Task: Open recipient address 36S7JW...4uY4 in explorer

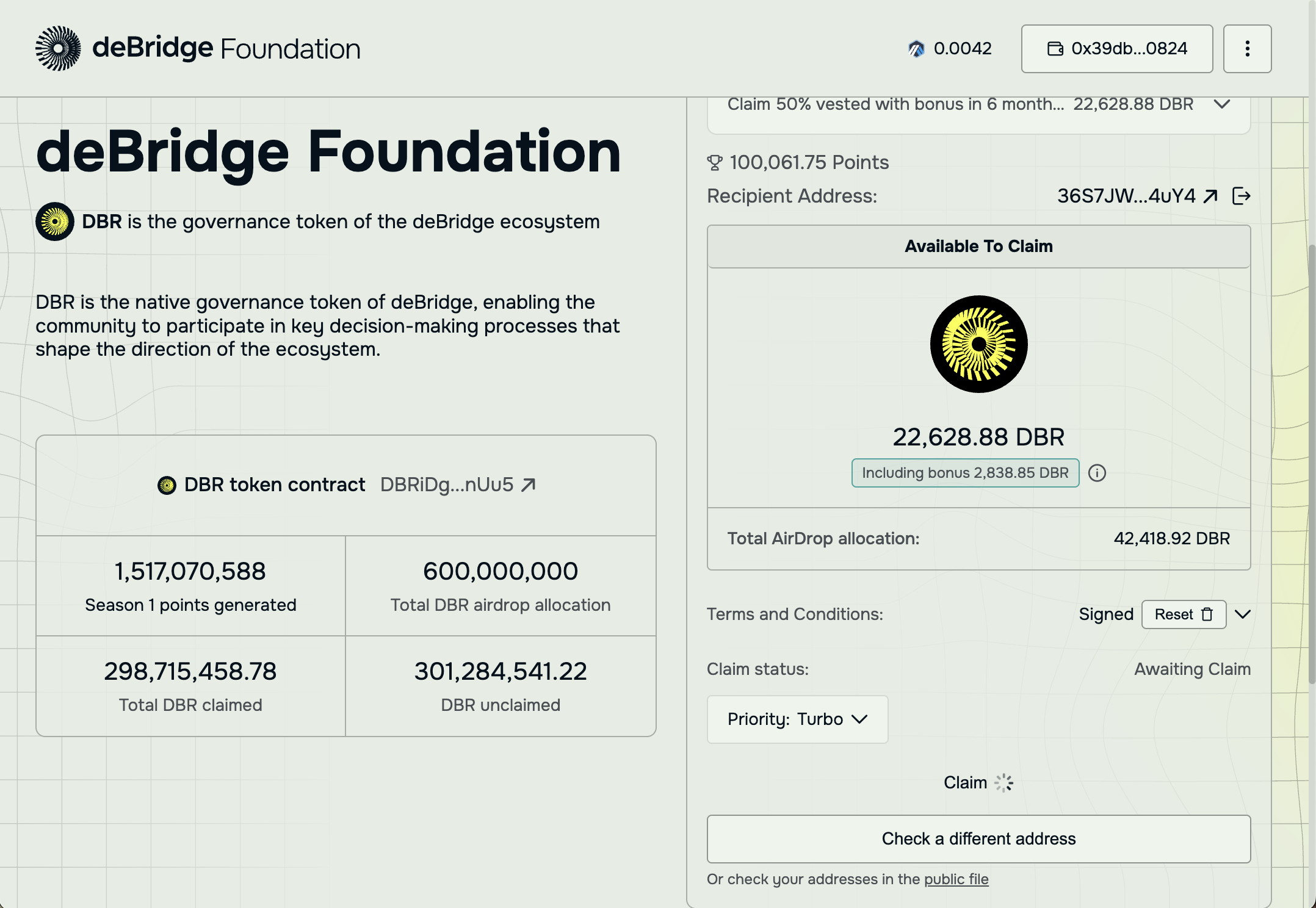Action: pyautogui.click(x=1126, y=196)
